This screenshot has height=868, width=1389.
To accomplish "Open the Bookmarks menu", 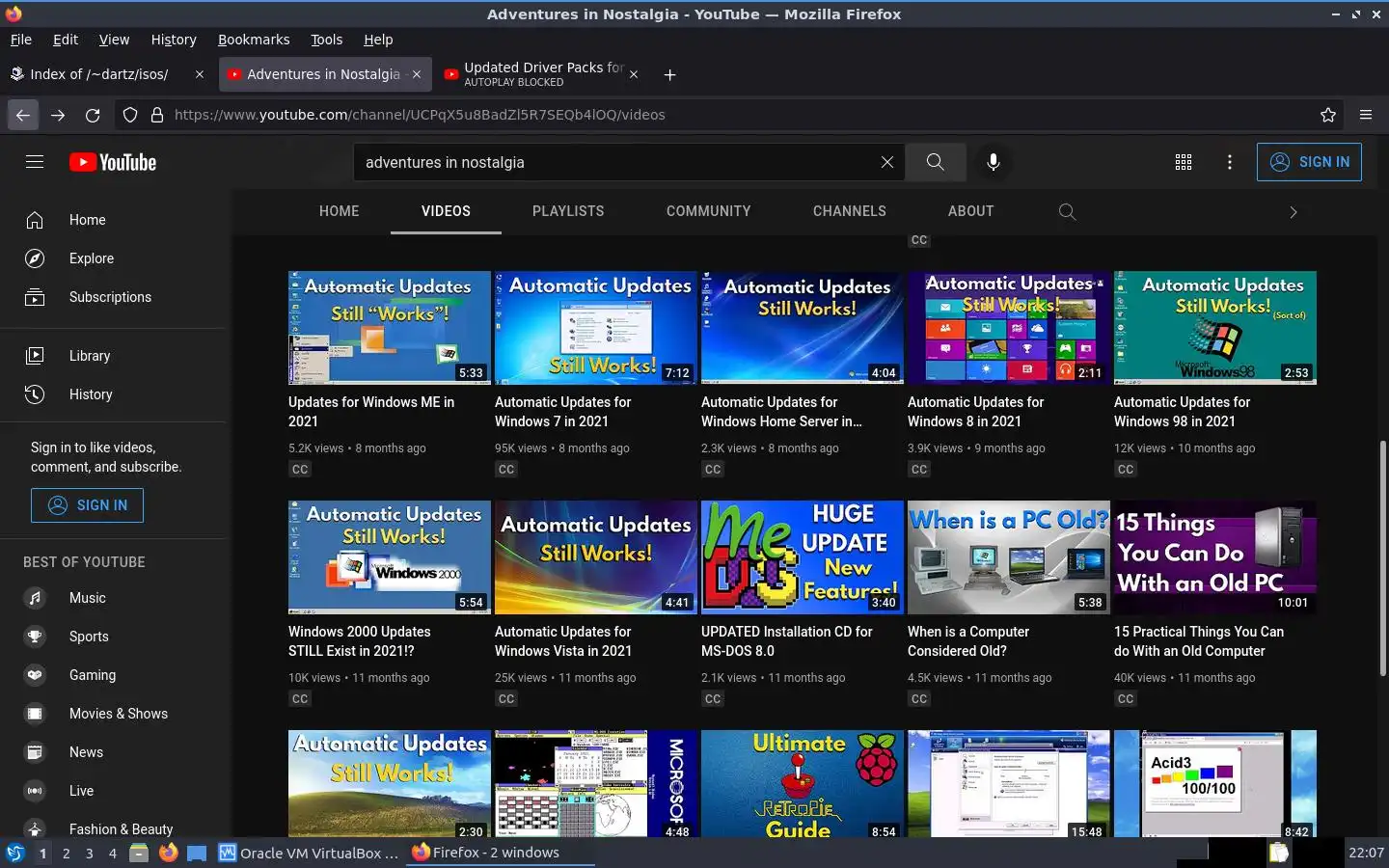I will (254, 40).
